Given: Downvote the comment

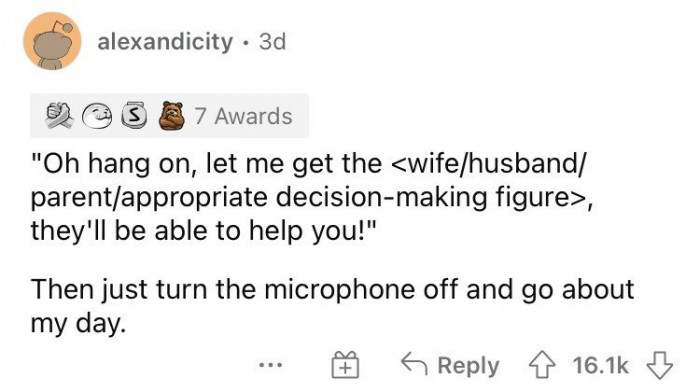Looking at the screenshot, I should 660,365.
